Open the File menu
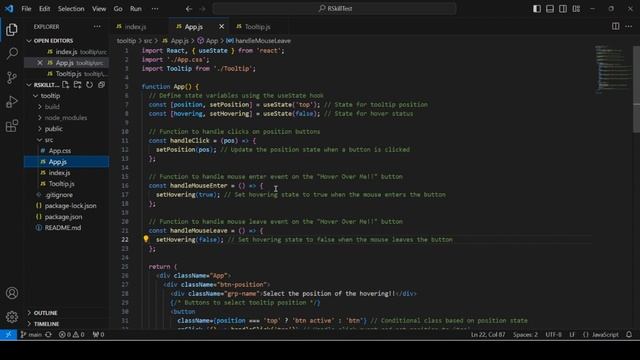This screenshot has width=640, height=360. [26, 9]
